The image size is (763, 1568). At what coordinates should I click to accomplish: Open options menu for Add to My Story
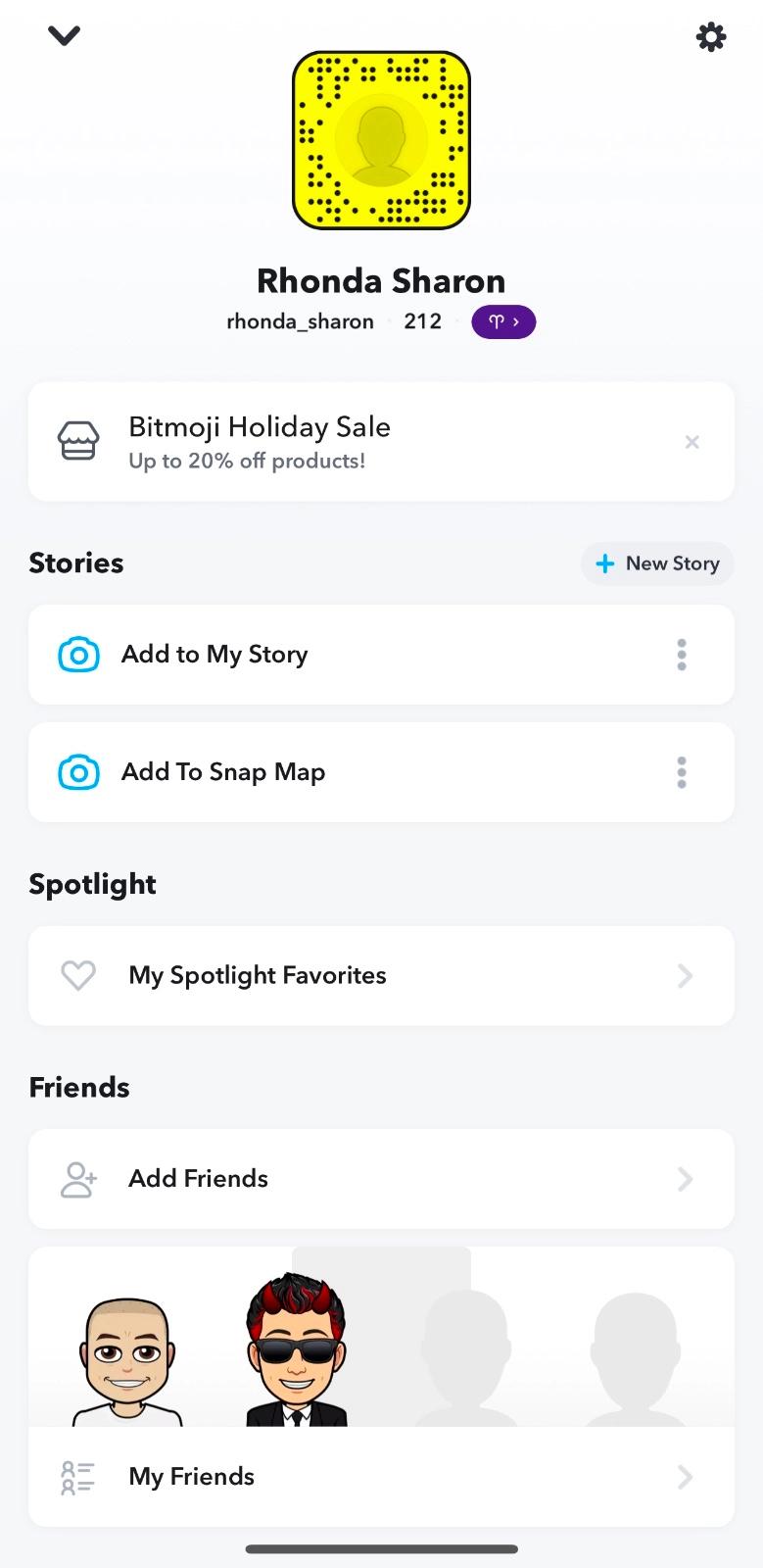click(682, 655)
